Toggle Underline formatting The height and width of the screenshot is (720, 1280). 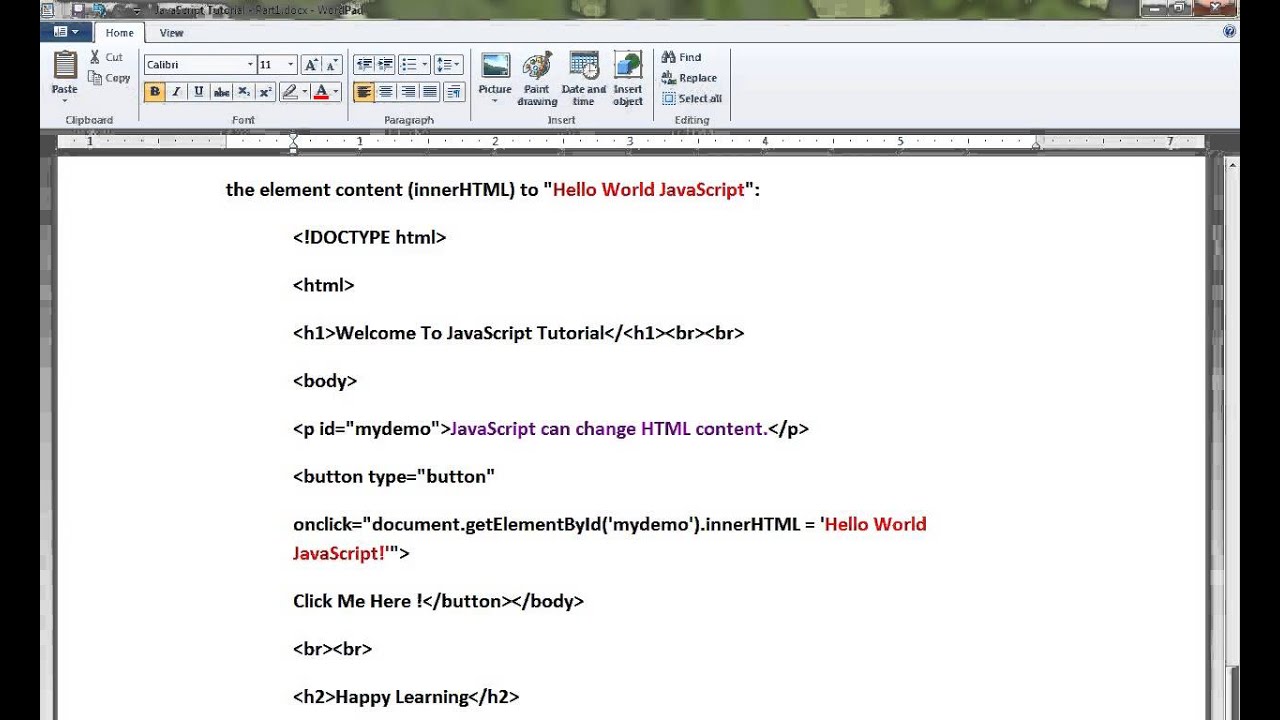(x=198, y=92)
